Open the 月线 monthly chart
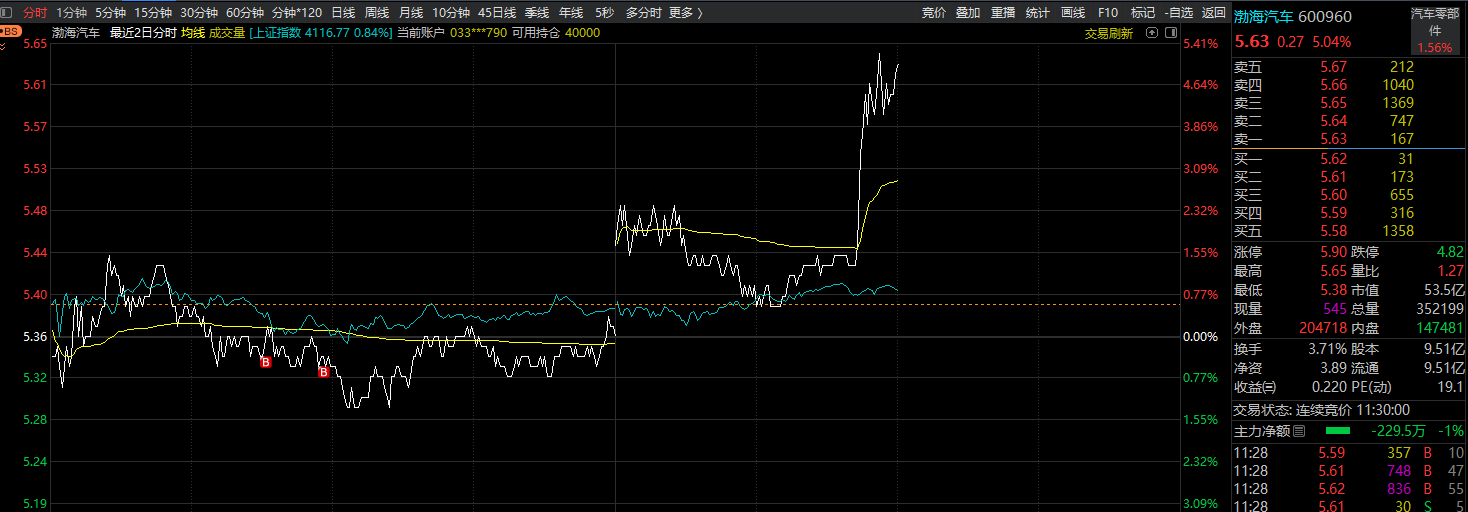This screenshot has width=1468, height=512. pyautogui.click(x=411, y=13)
